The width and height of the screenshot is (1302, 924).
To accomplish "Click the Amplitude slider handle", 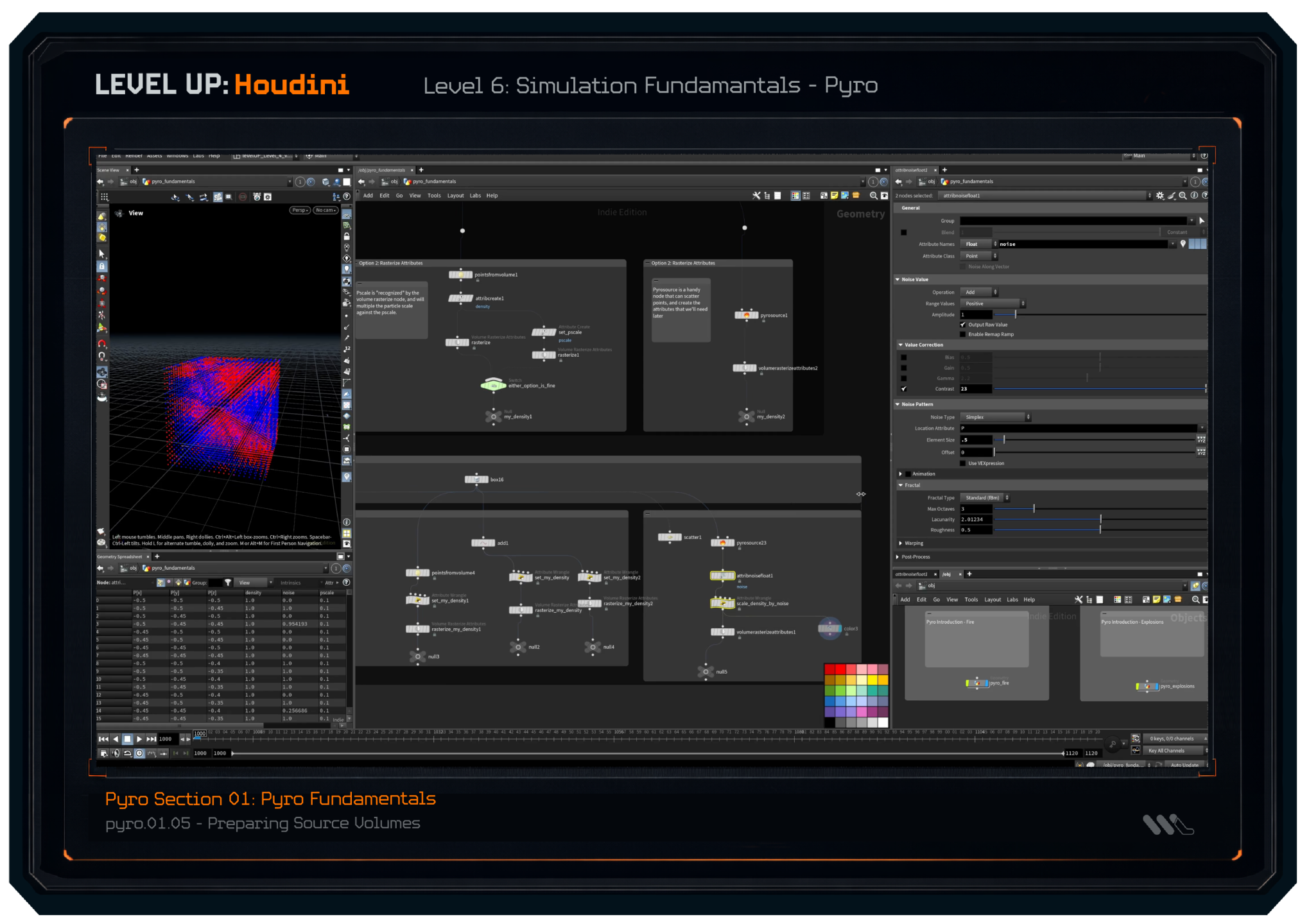I will point(1015,314).
